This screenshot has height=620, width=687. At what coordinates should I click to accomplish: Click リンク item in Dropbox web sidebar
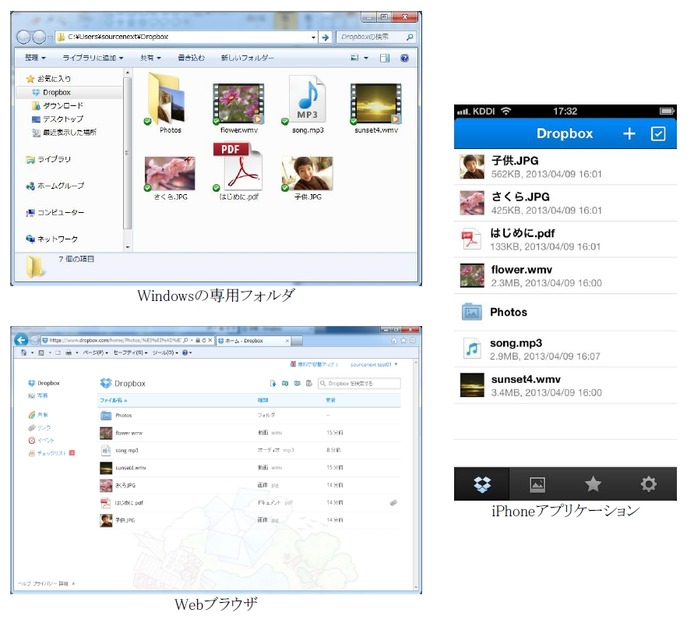click(39, 428)
